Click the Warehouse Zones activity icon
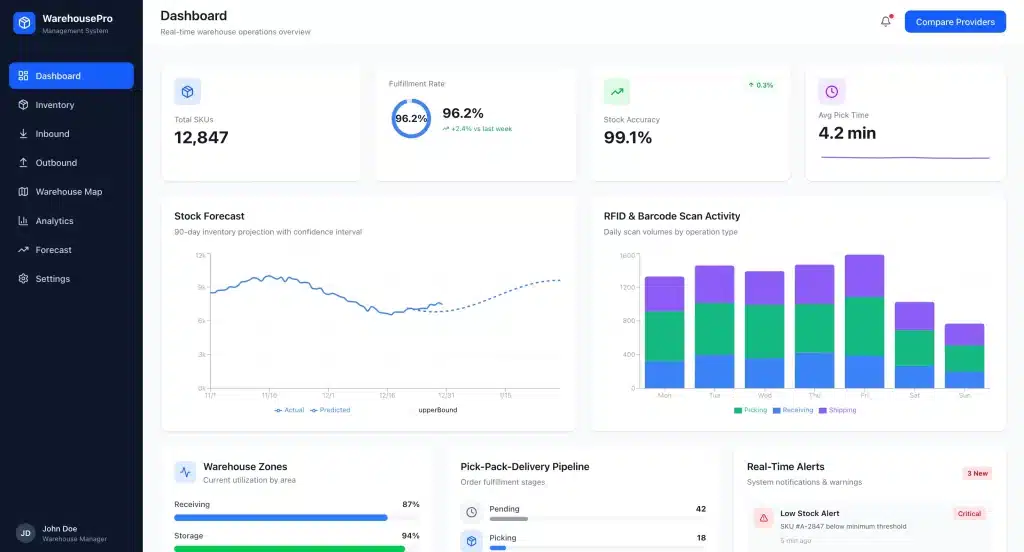 pos(186,472)
